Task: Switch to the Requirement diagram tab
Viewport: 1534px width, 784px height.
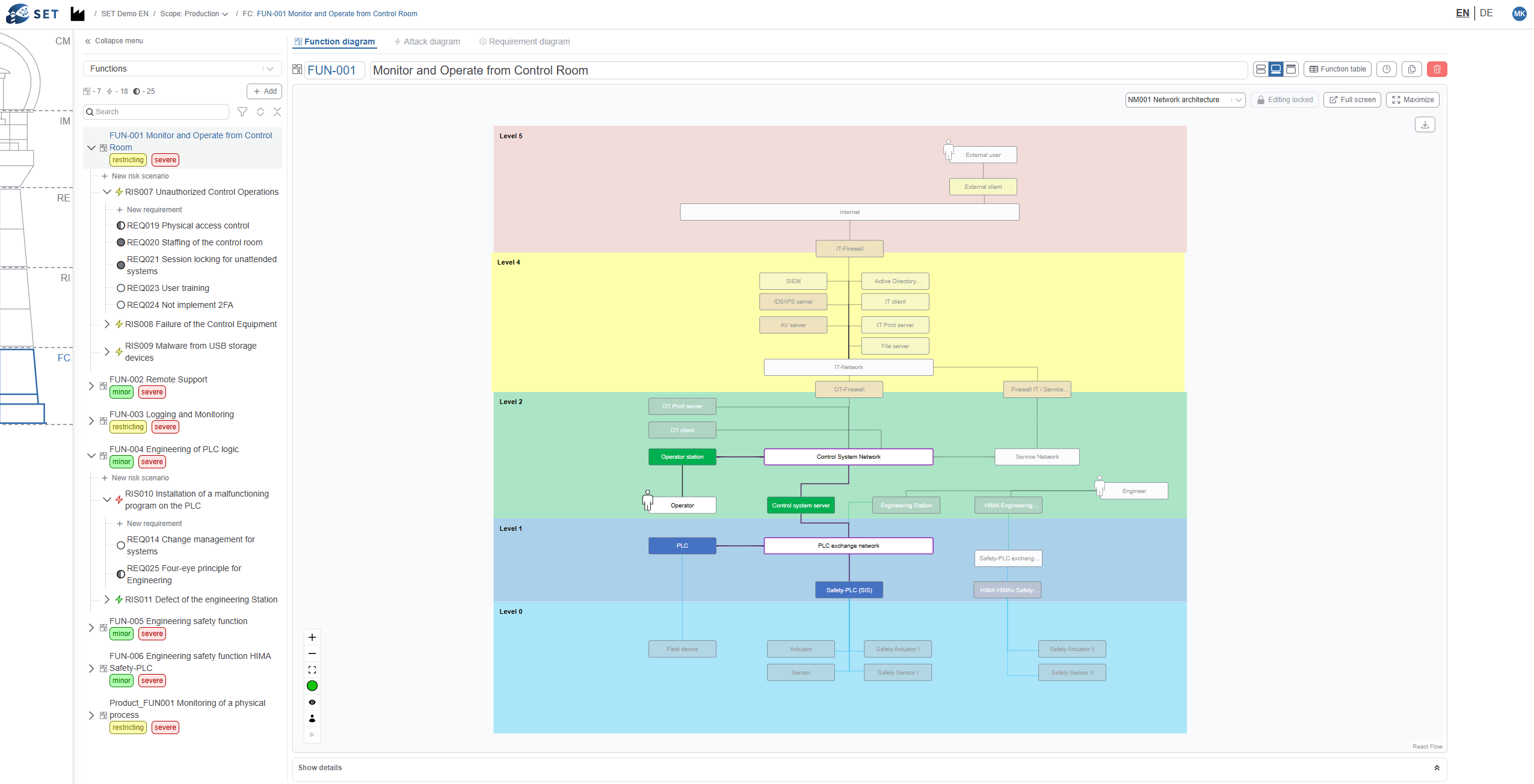Action: pyautogui.click(x=525, y=41)
